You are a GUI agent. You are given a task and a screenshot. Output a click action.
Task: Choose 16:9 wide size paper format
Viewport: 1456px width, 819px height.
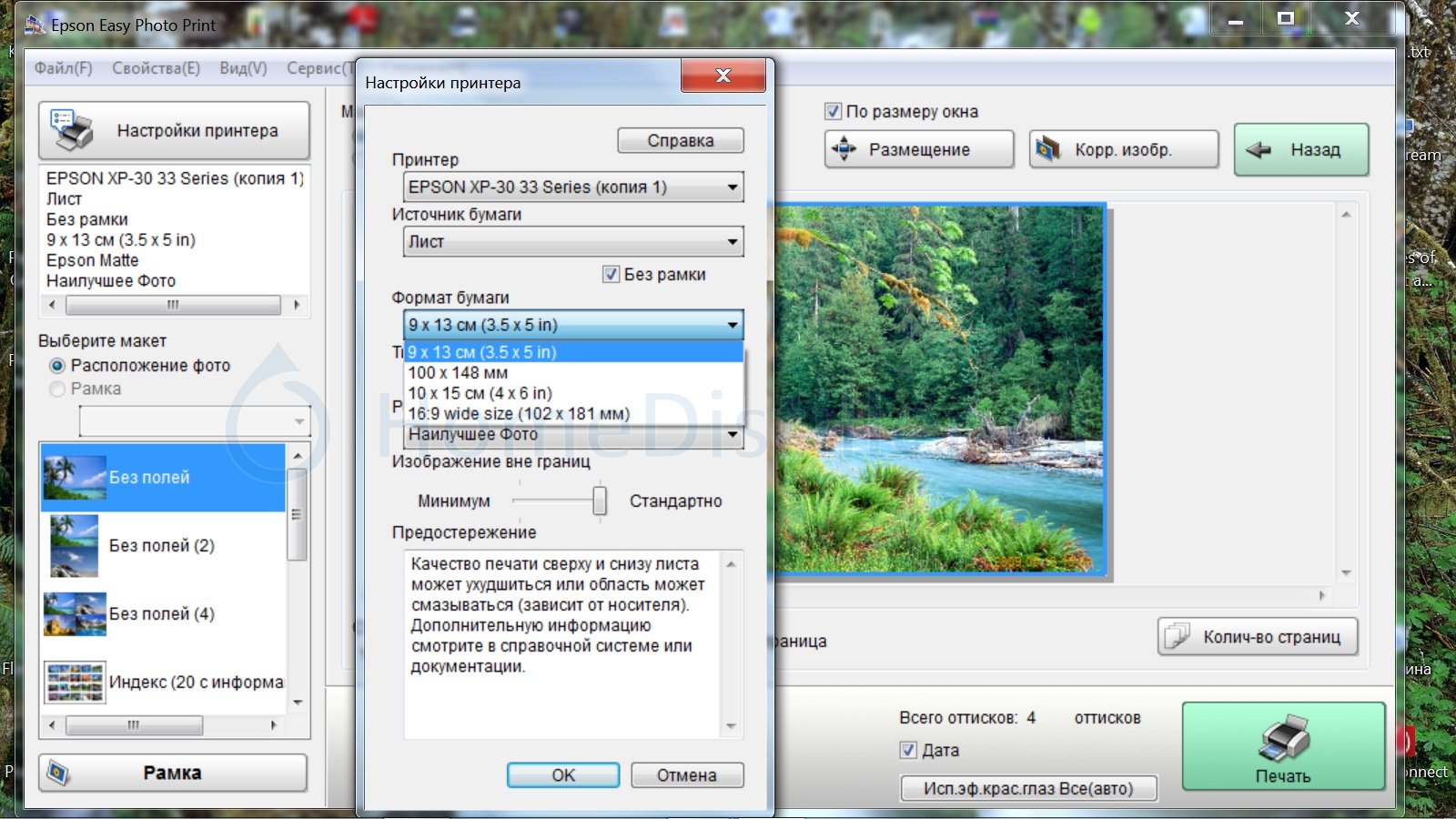(x=573, y=414)
